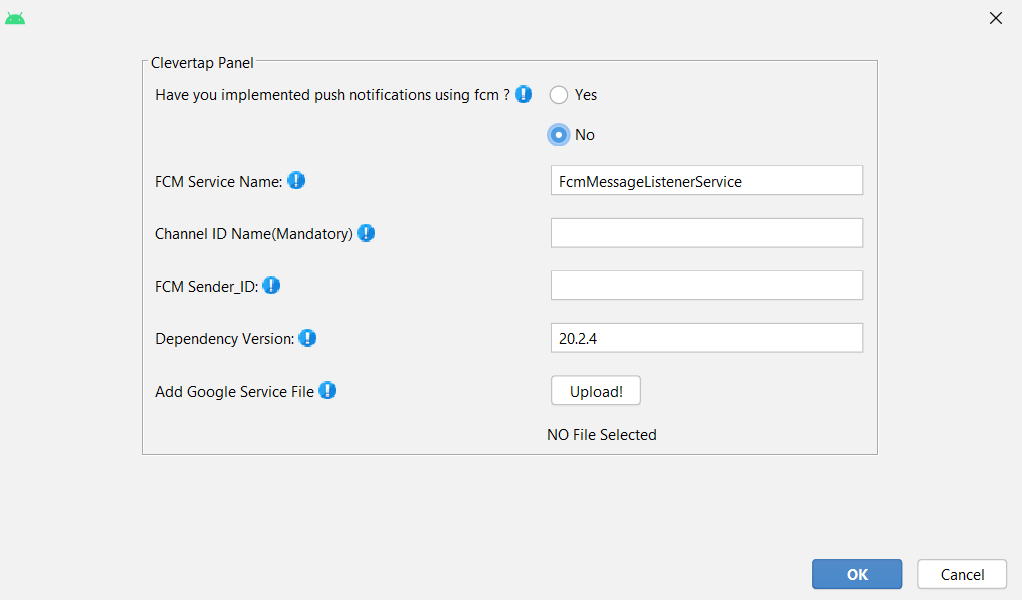Confirm the dialog with OK
The width and height of the screenshot is (1022, 600).
[x=857, y=574]
